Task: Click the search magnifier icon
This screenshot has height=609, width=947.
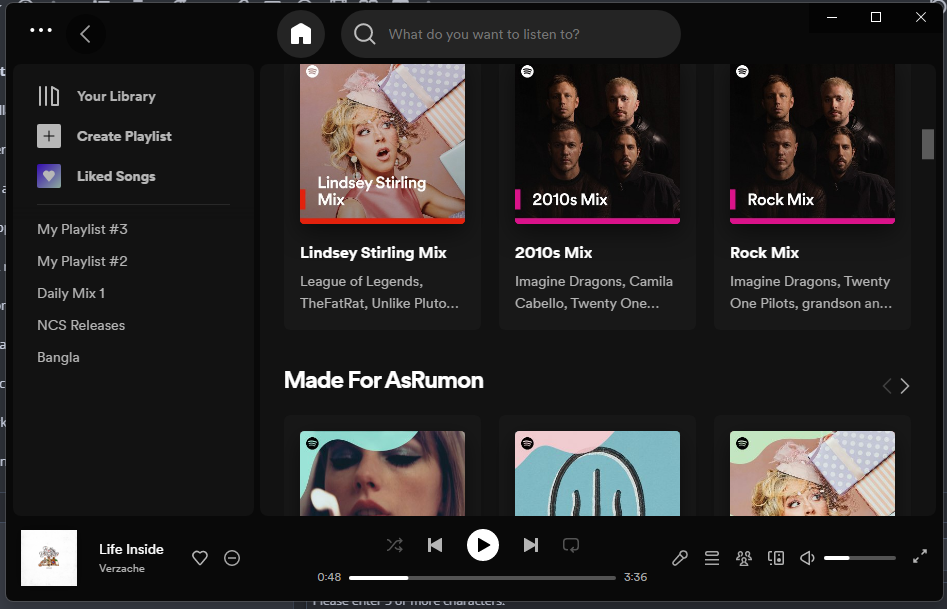Action: (x=364, y=34)
